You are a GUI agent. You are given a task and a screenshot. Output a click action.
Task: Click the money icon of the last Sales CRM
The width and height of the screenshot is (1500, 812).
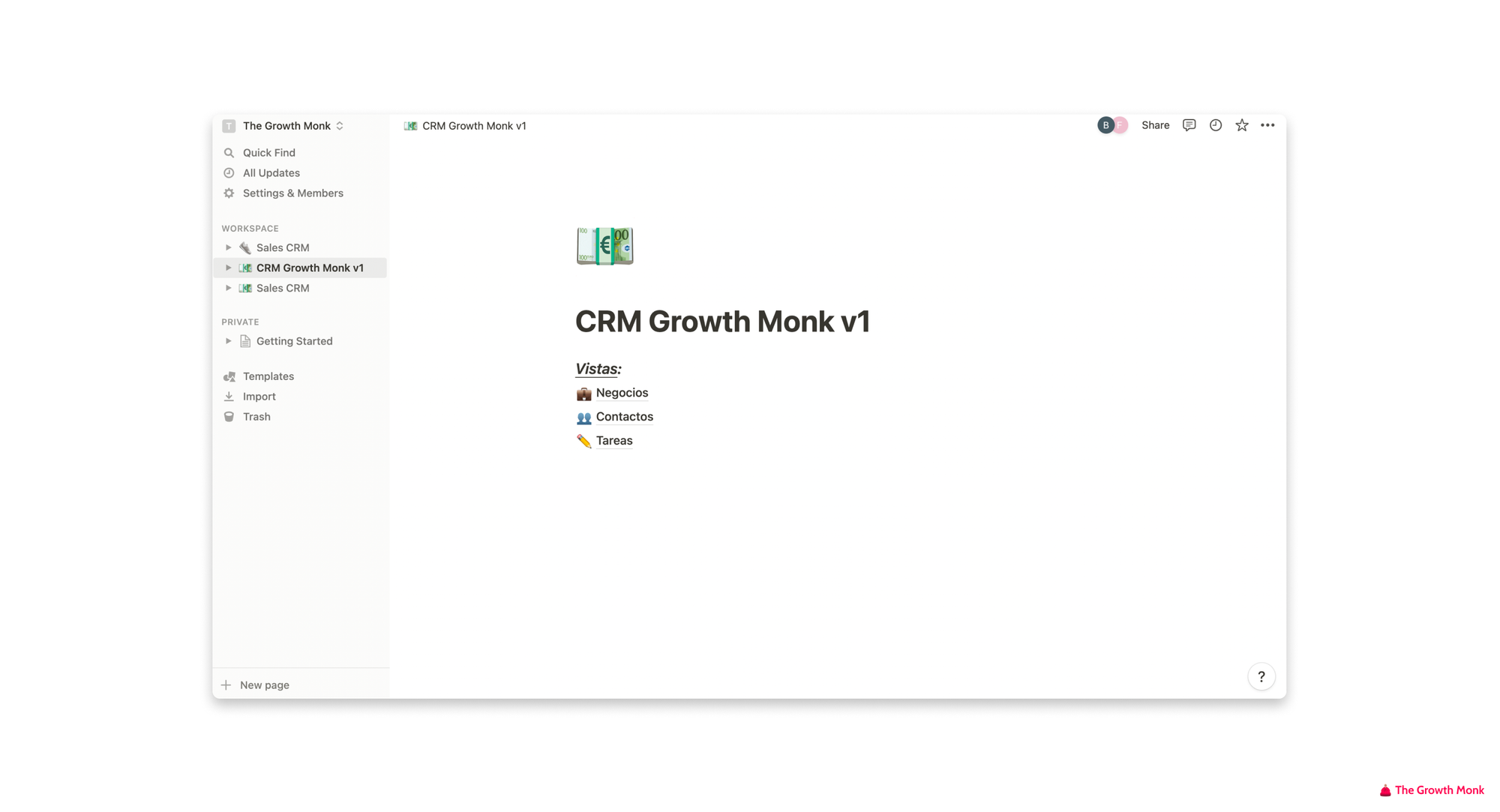(245, 288)
